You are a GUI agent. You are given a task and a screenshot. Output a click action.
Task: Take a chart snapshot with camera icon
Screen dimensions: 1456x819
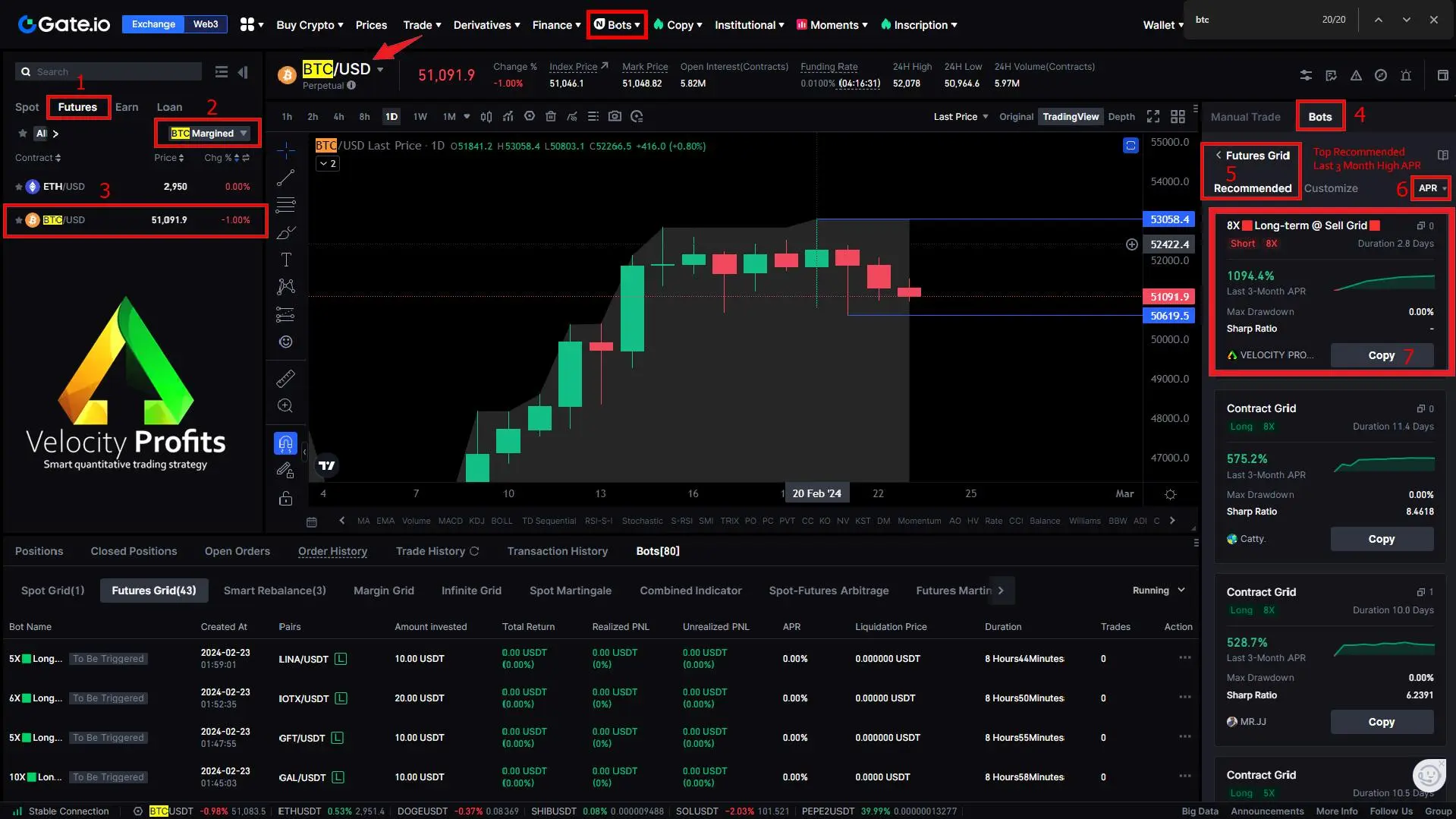click(615, 116)
